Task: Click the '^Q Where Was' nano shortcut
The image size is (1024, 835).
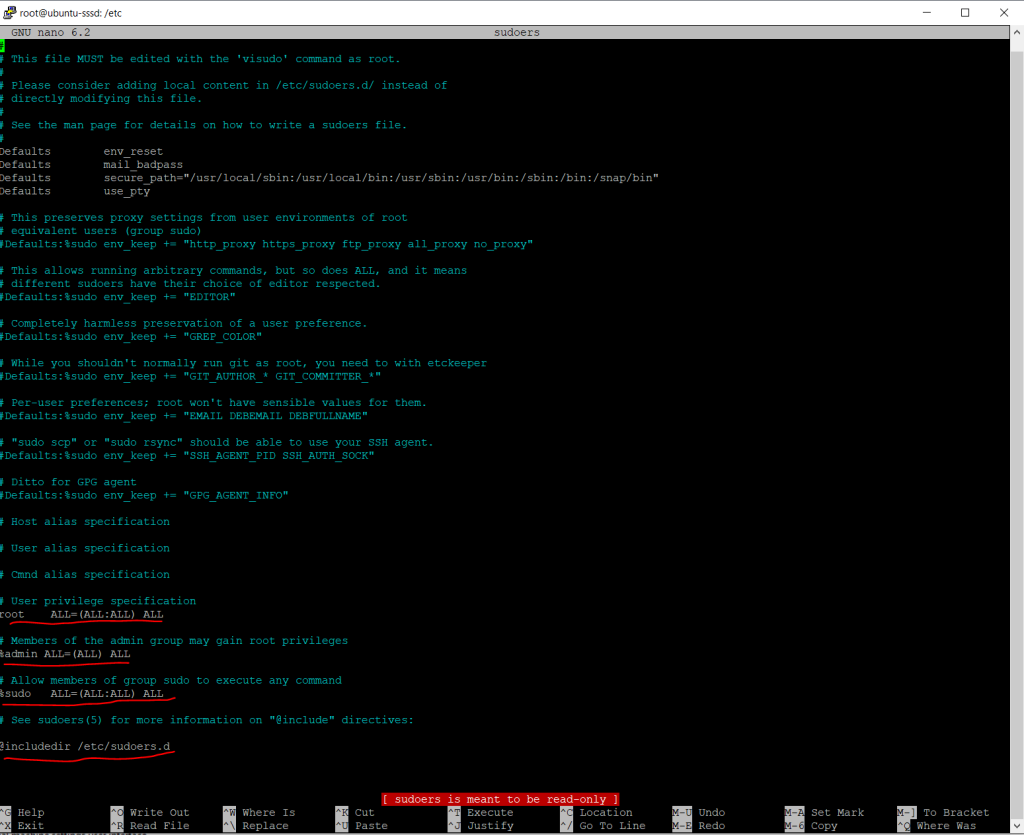Action: (x=936, y=826)
